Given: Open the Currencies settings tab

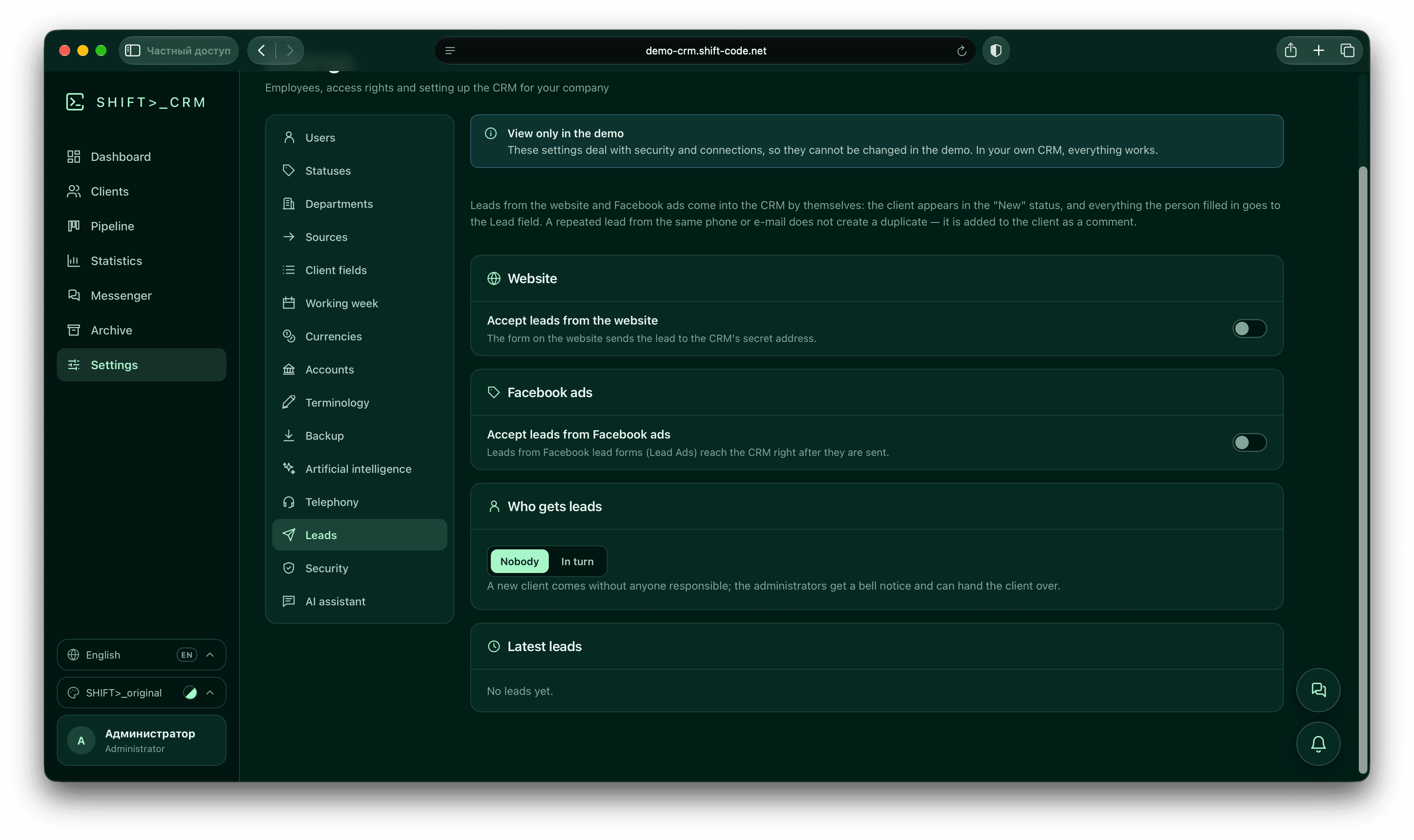Looking at the screenshot, I should tap(359, 336).
